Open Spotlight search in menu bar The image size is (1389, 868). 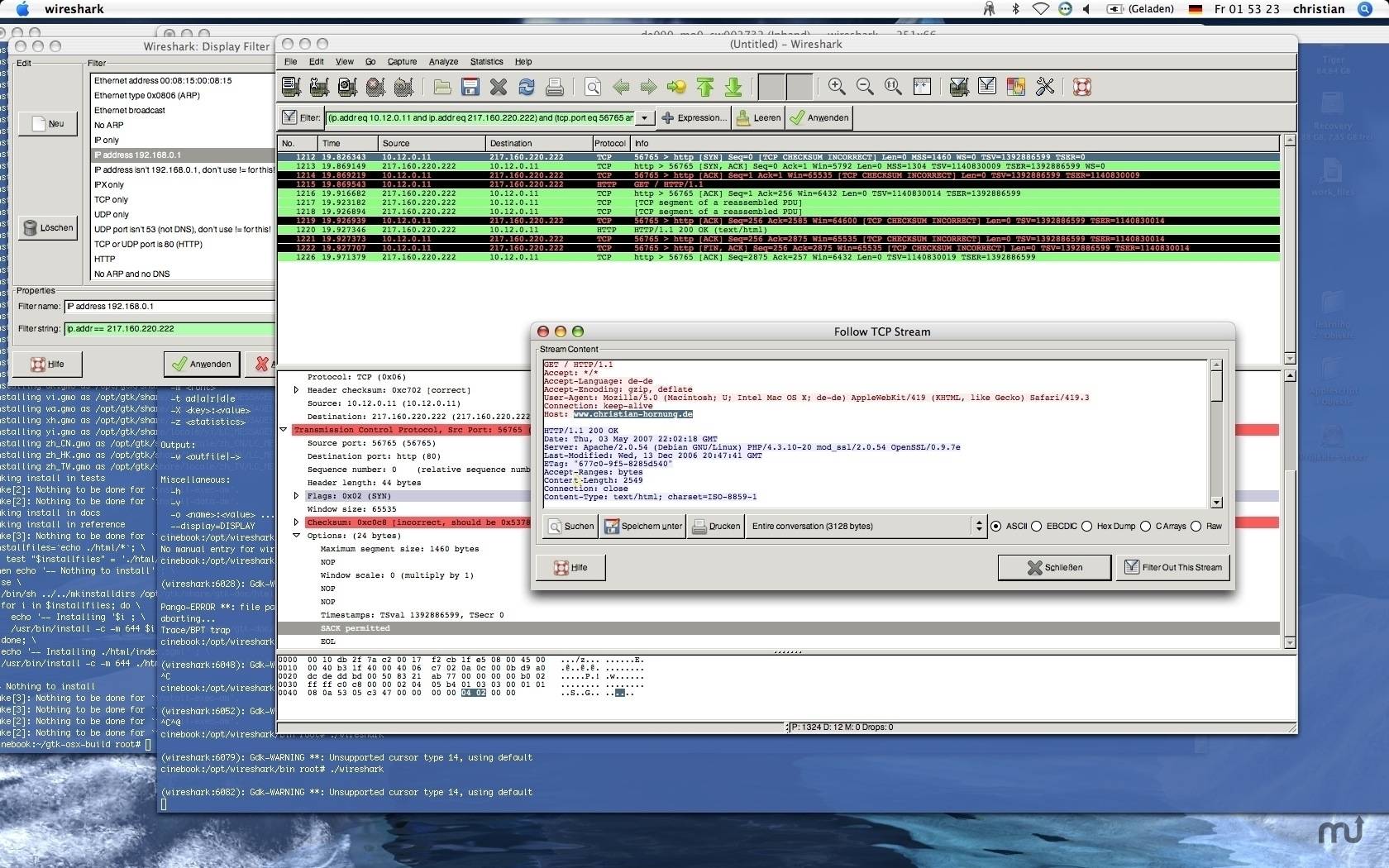pos(1364,9)
